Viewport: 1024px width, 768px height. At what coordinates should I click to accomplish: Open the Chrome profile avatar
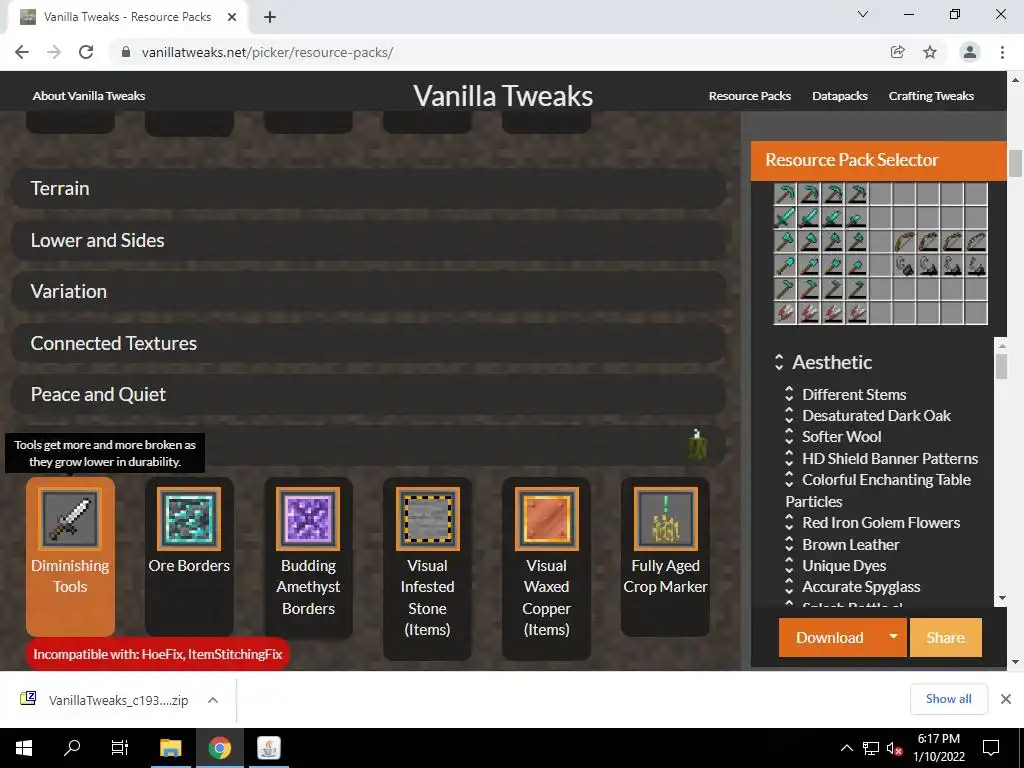tap(970, 52)
